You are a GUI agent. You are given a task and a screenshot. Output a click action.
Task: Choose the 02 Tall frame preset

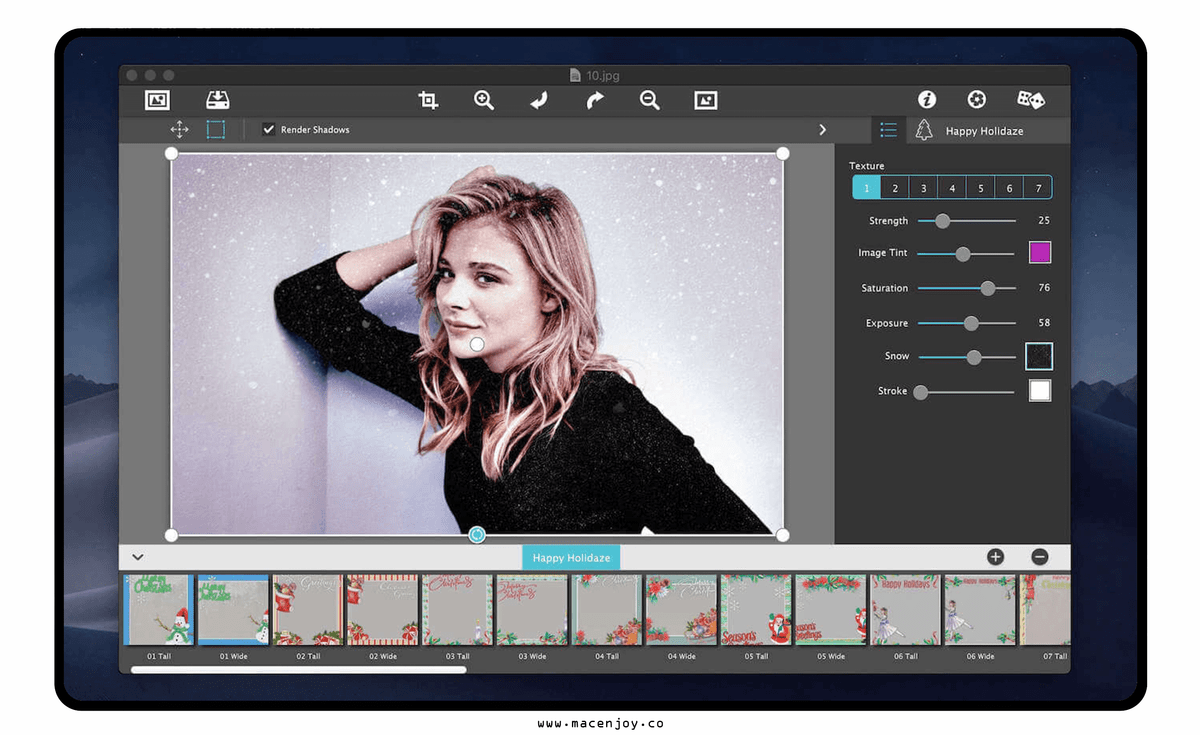click(308, 609)
